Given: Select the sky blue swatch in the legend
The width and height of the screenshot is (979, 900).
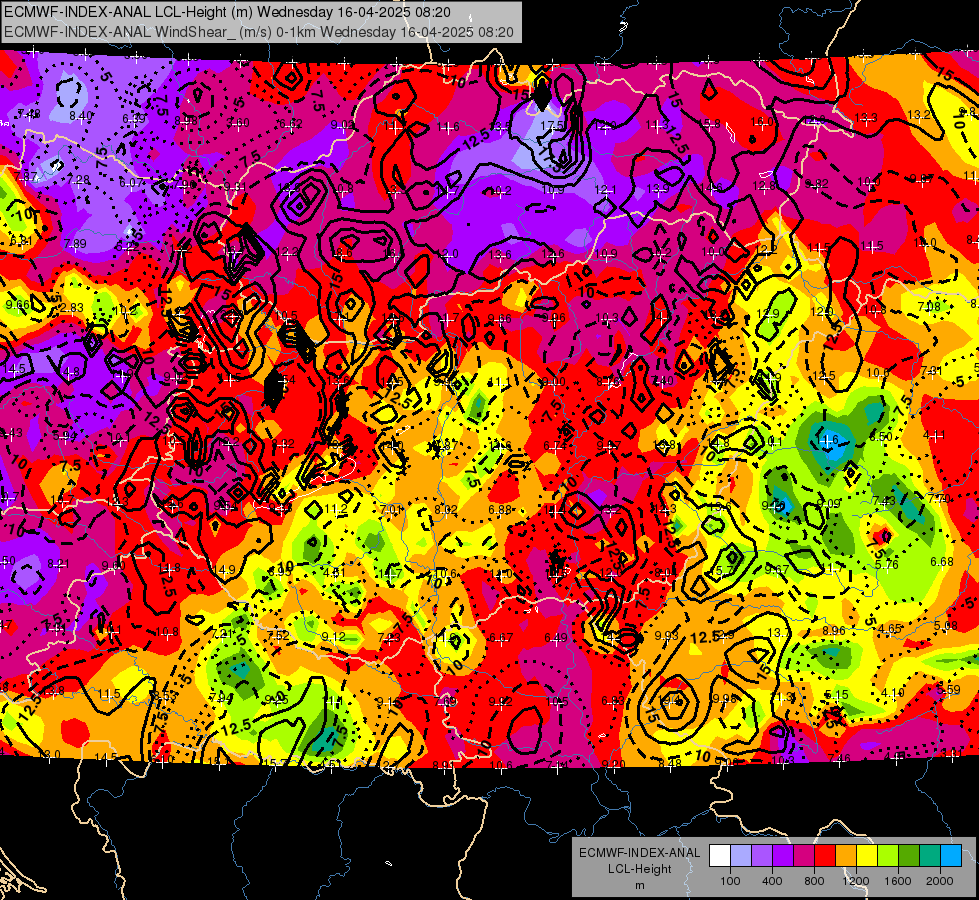Looking at the screenshot, I should (951, 856).
